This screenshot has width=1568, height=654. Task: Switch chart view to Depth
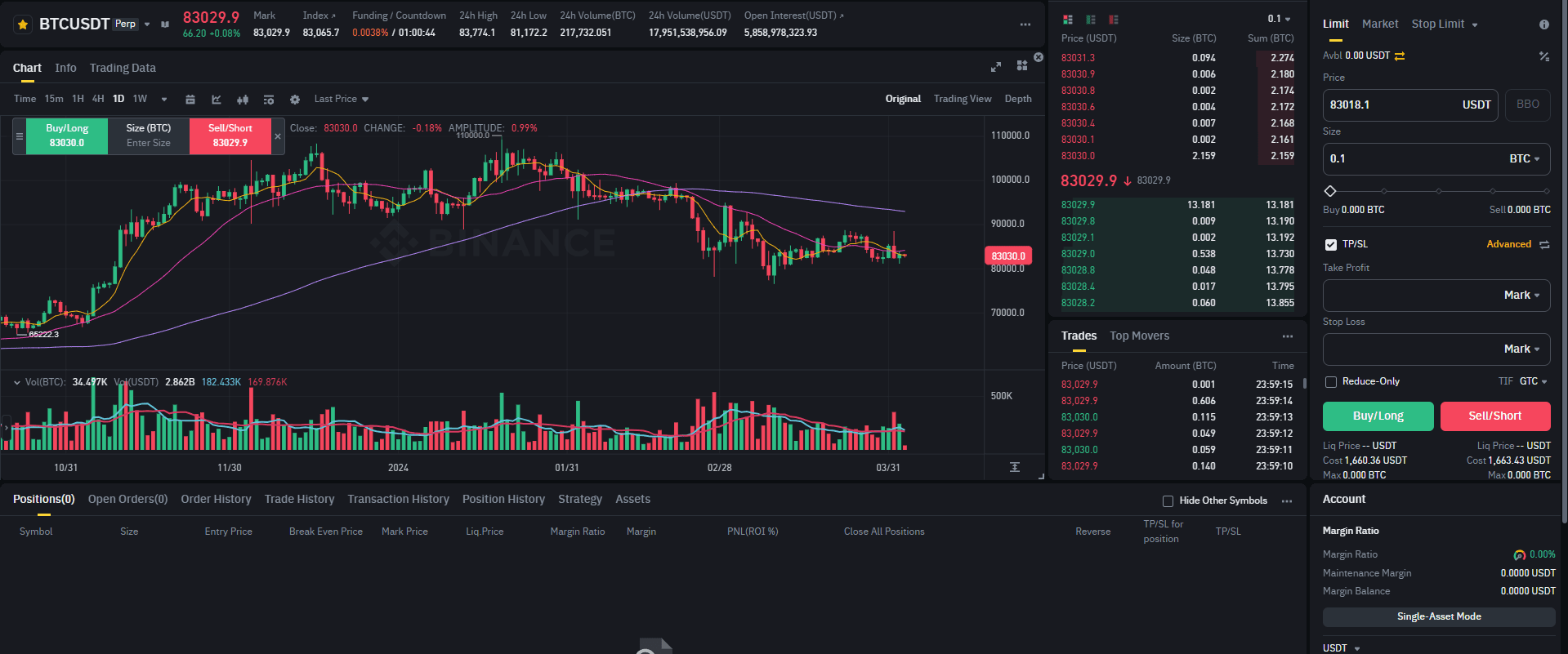click(1018, 99)
